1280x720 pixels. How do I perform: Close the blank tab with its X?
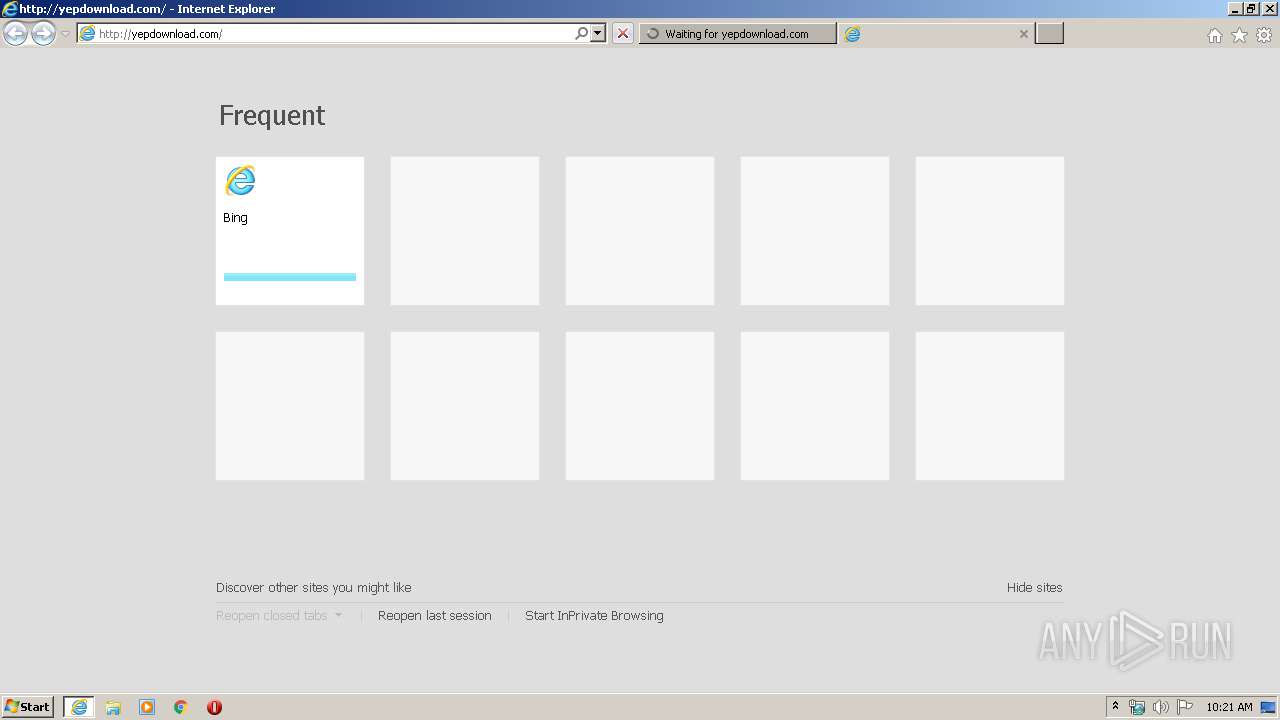(x=1023, y=34)
